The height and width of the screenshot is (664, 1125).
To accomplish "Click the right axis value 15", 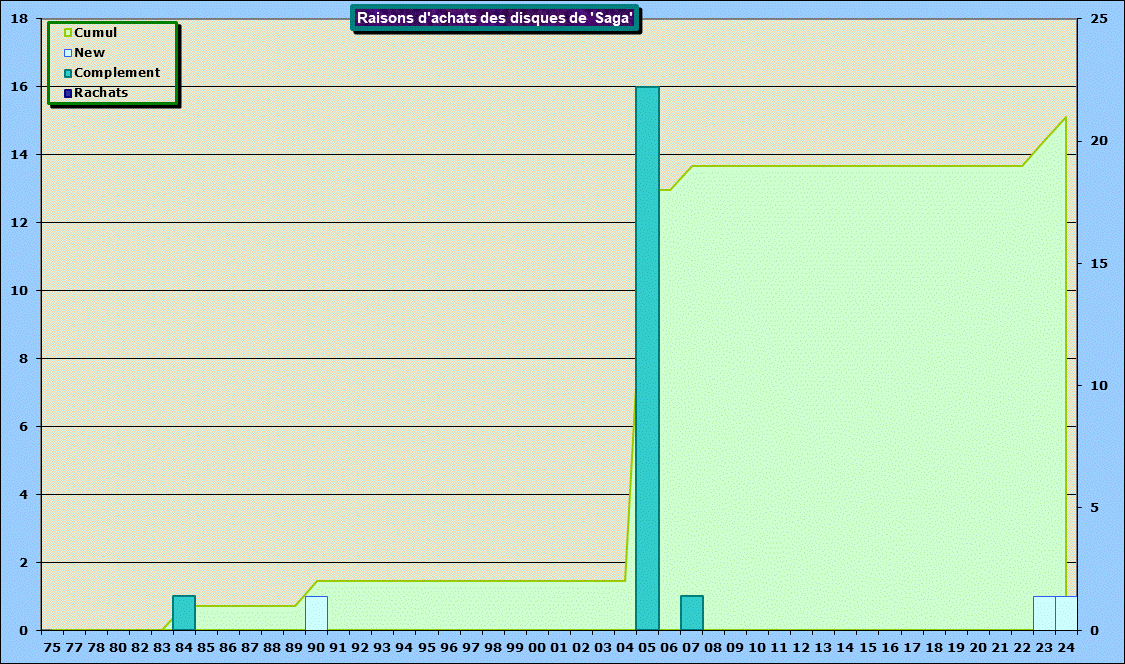I will coord(1099,264).
